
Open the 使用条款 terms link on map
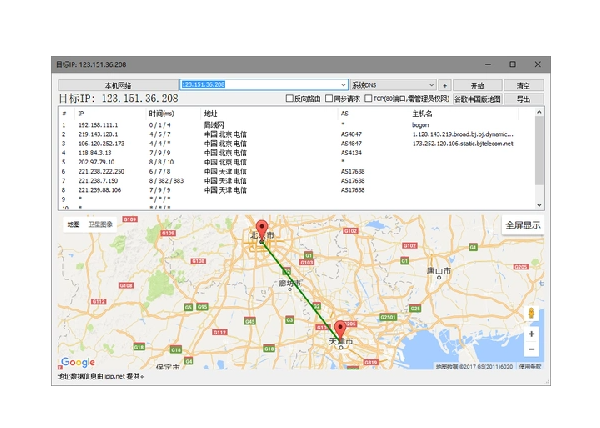(x=530, y=366)
